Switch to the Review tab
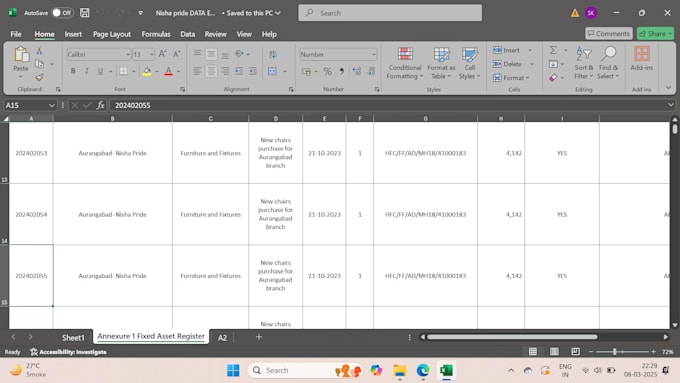The width and height of the screenshot is (680, 383). (216, 34)
